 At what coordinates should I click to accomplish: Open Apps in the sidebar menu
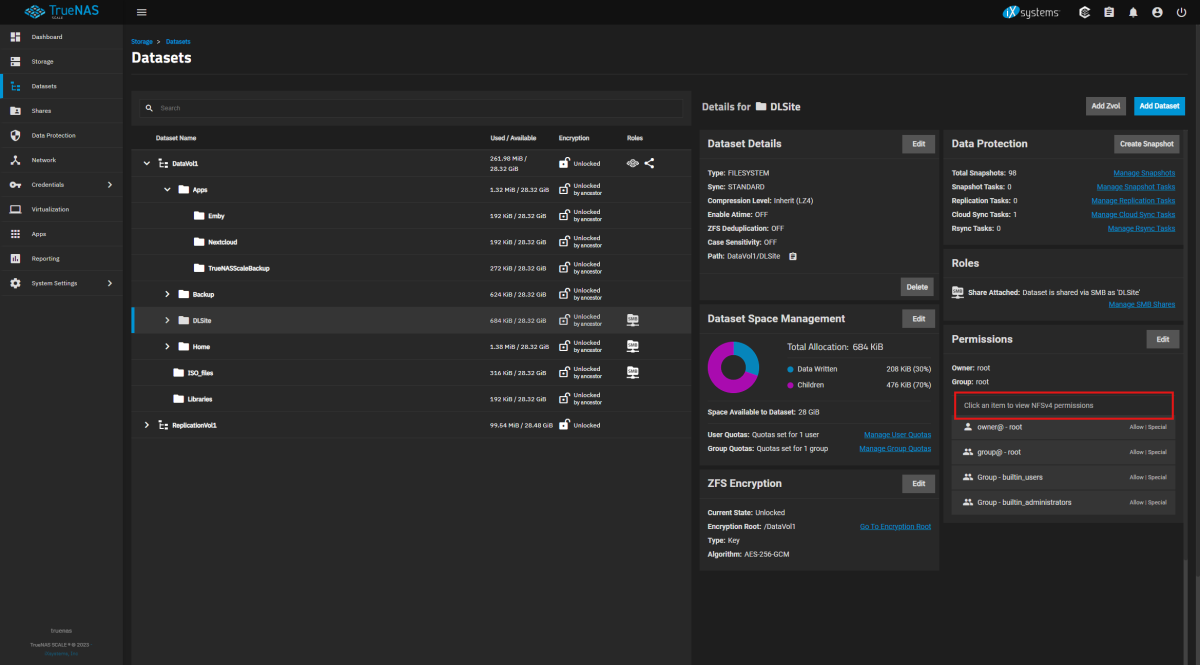click(x=61, y=234)
